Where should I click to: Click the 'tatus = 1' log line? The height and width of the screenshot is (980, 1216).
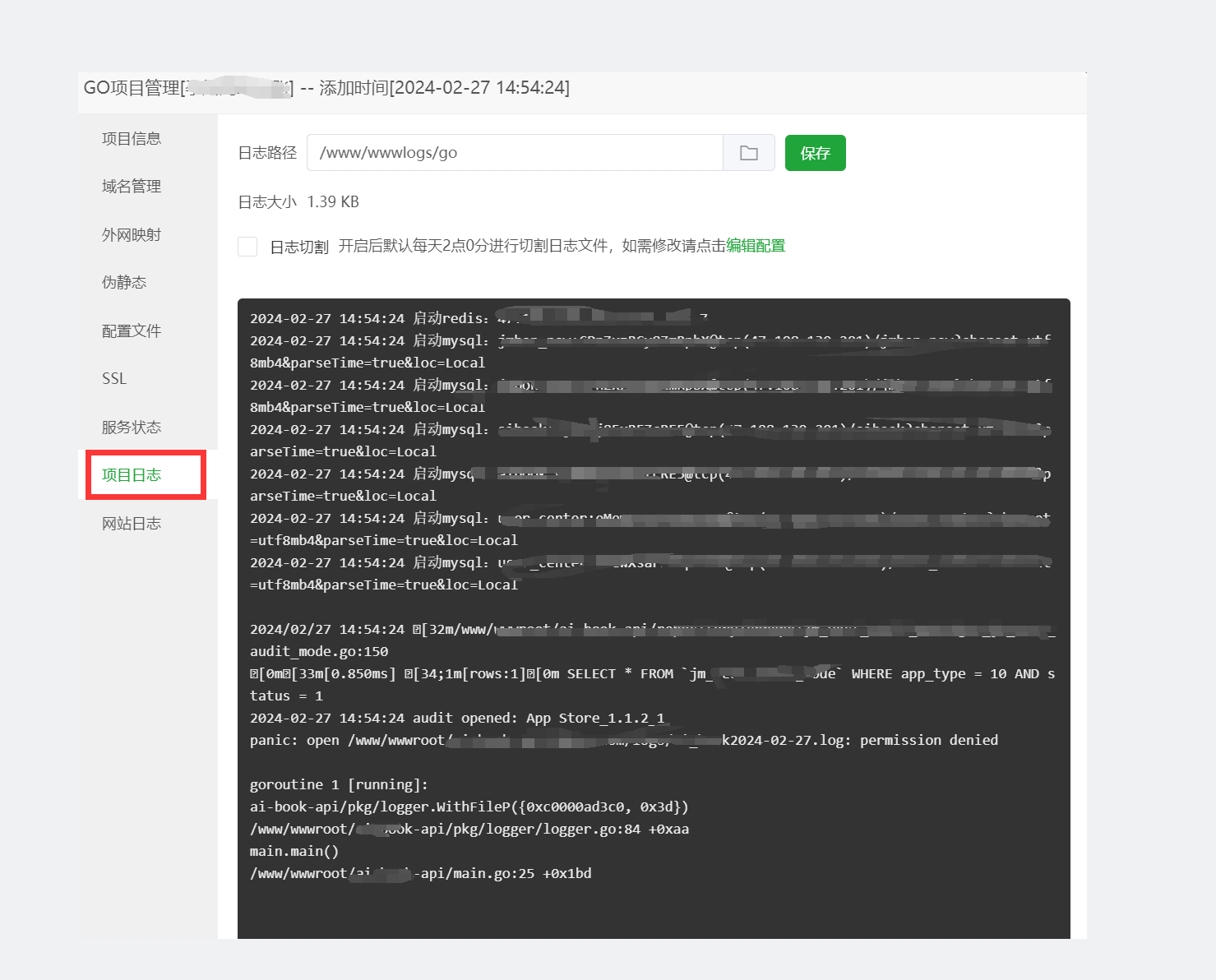(286, 696)
